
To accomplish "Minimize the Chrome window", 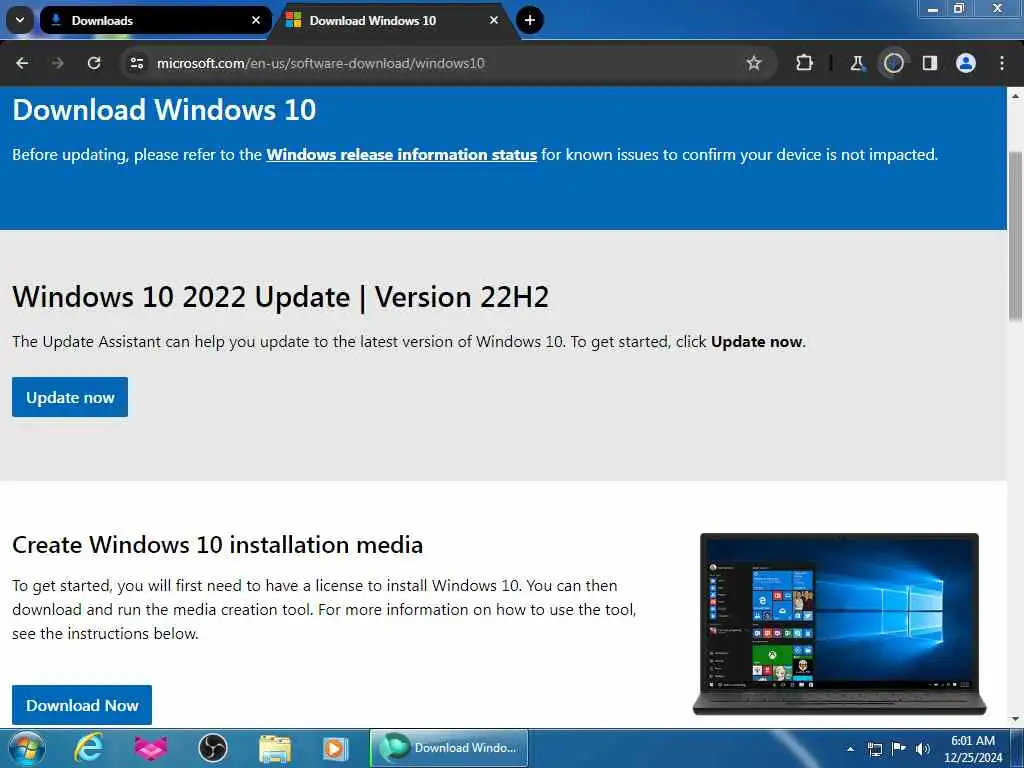I will pyautogui.click(x=933, y=9).
